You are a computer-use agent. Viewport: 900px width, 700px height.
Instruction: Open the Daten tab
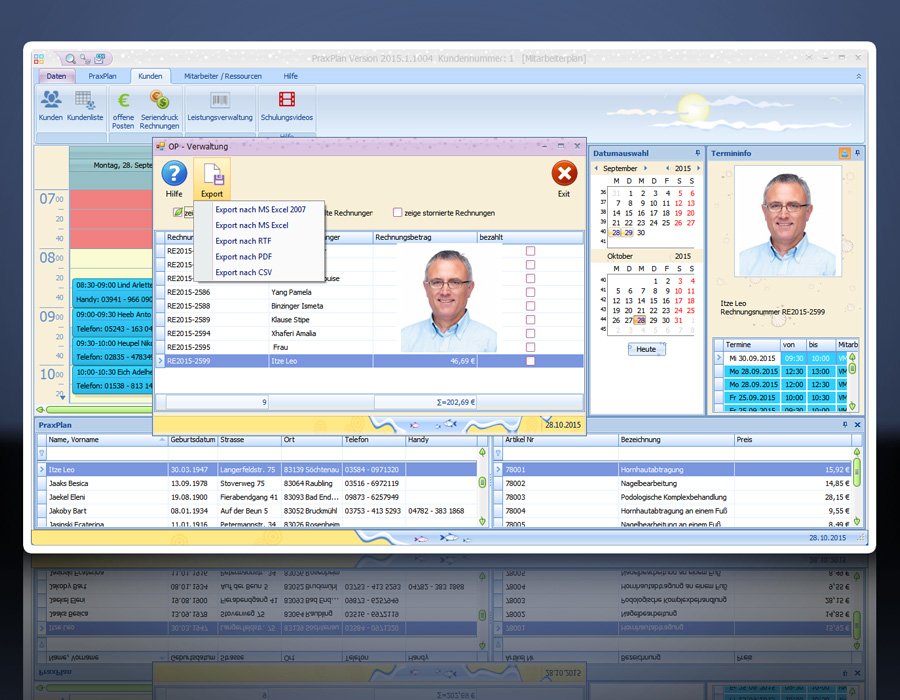coord(56,76)
